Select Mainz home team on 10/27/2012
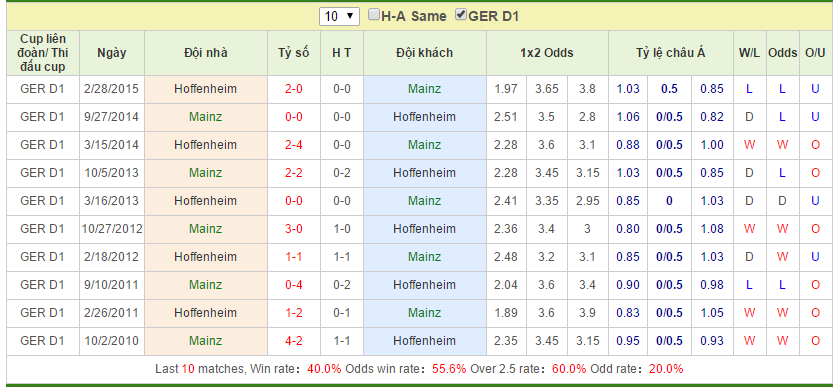This screenshot has width=833, height=387. point(206,229)
